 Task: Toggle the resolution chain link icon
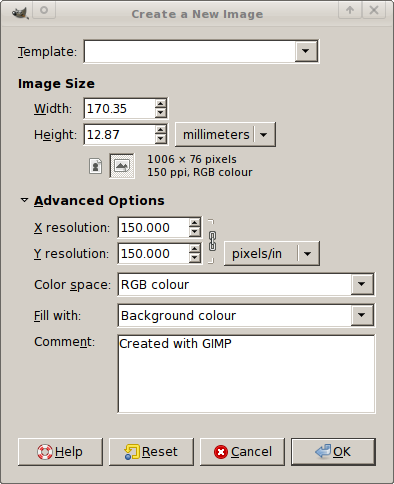pos(212,241)
